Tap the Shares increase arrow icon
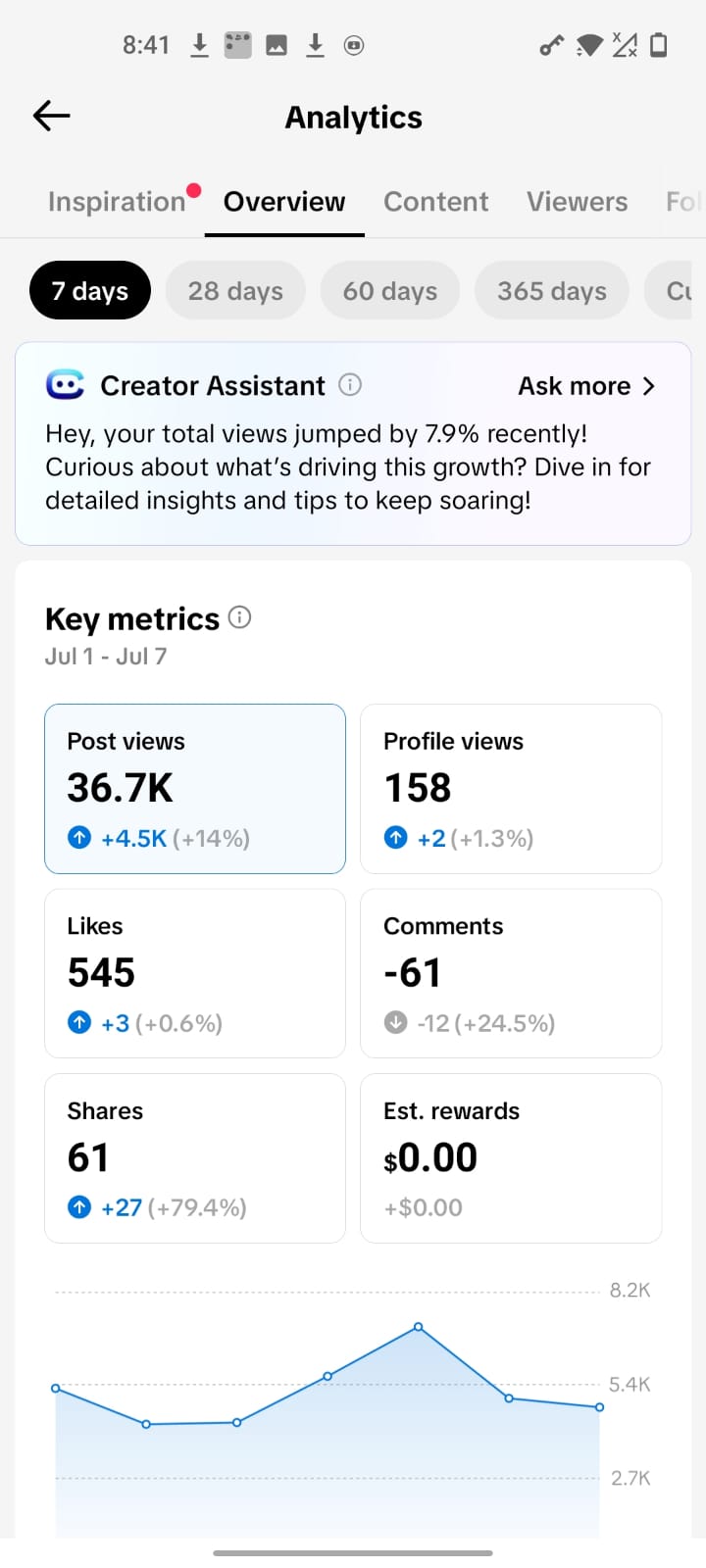706x1568 pixels. coord(79,1207)
